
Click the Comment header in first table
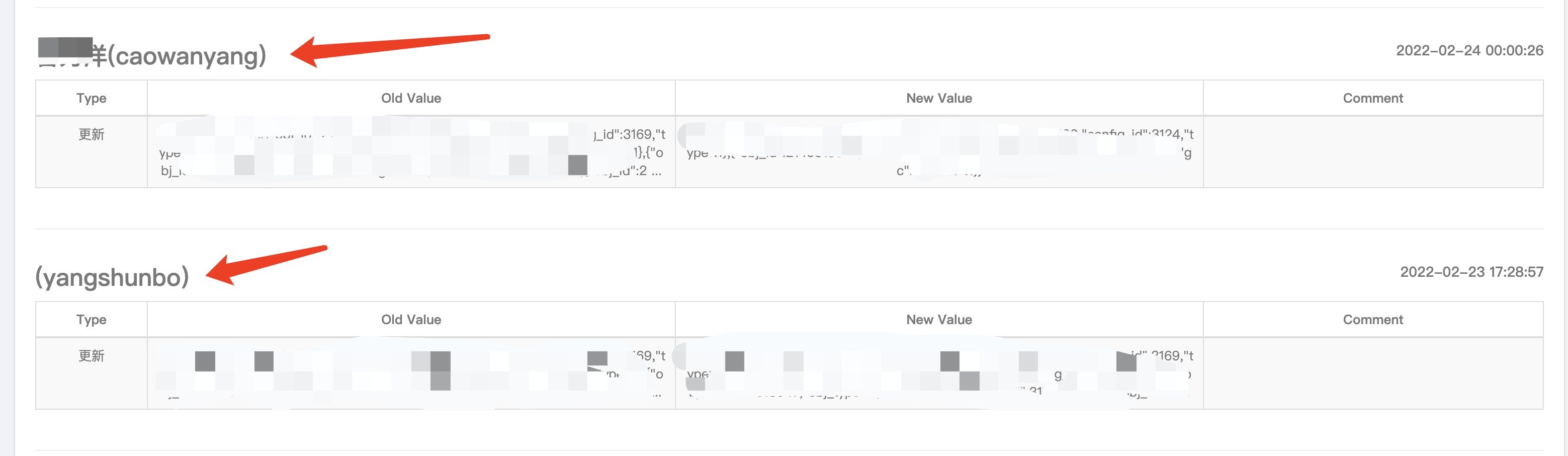pos(1372,98)
